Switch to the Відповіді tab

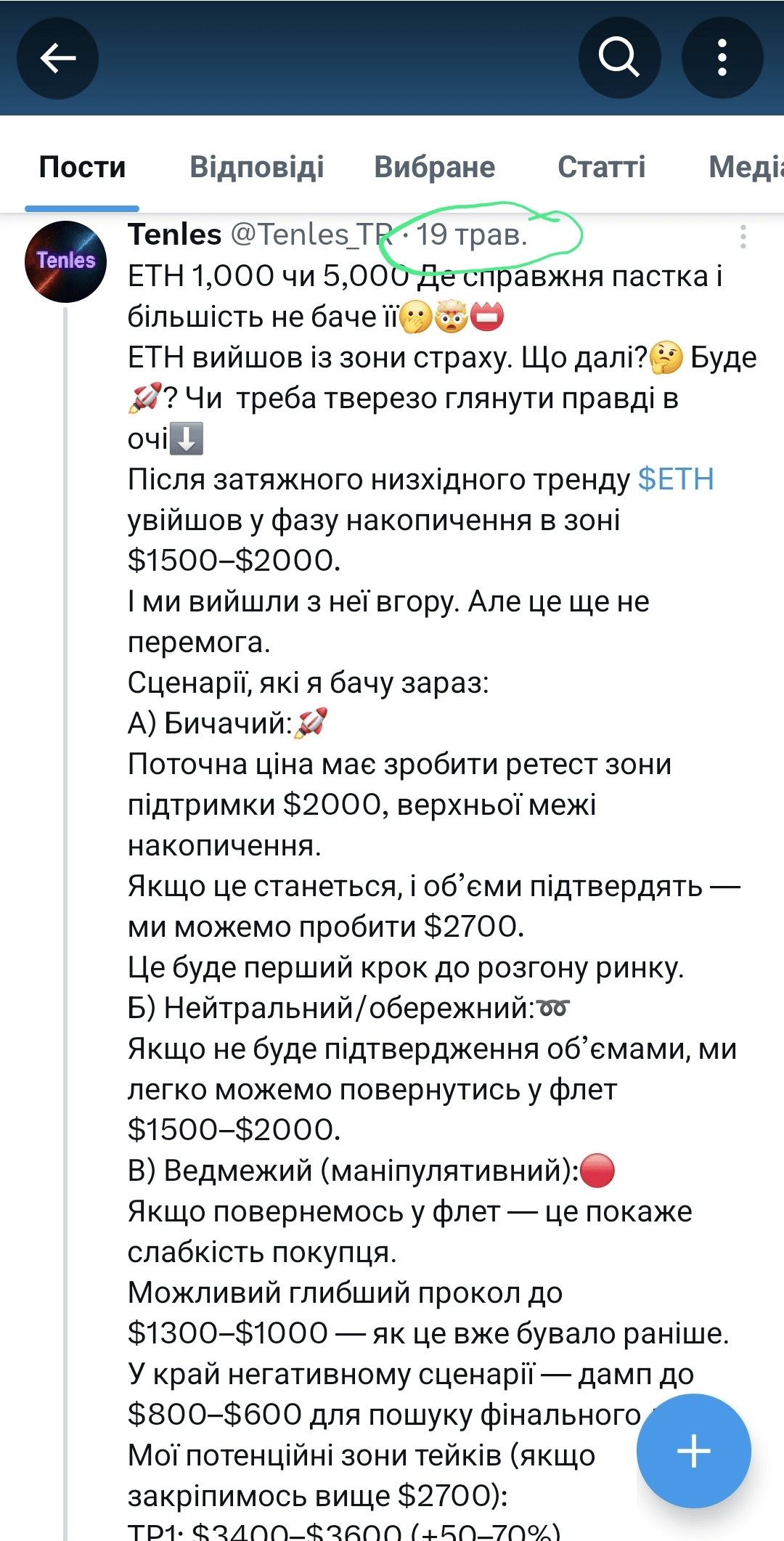(x=256, y=167)
